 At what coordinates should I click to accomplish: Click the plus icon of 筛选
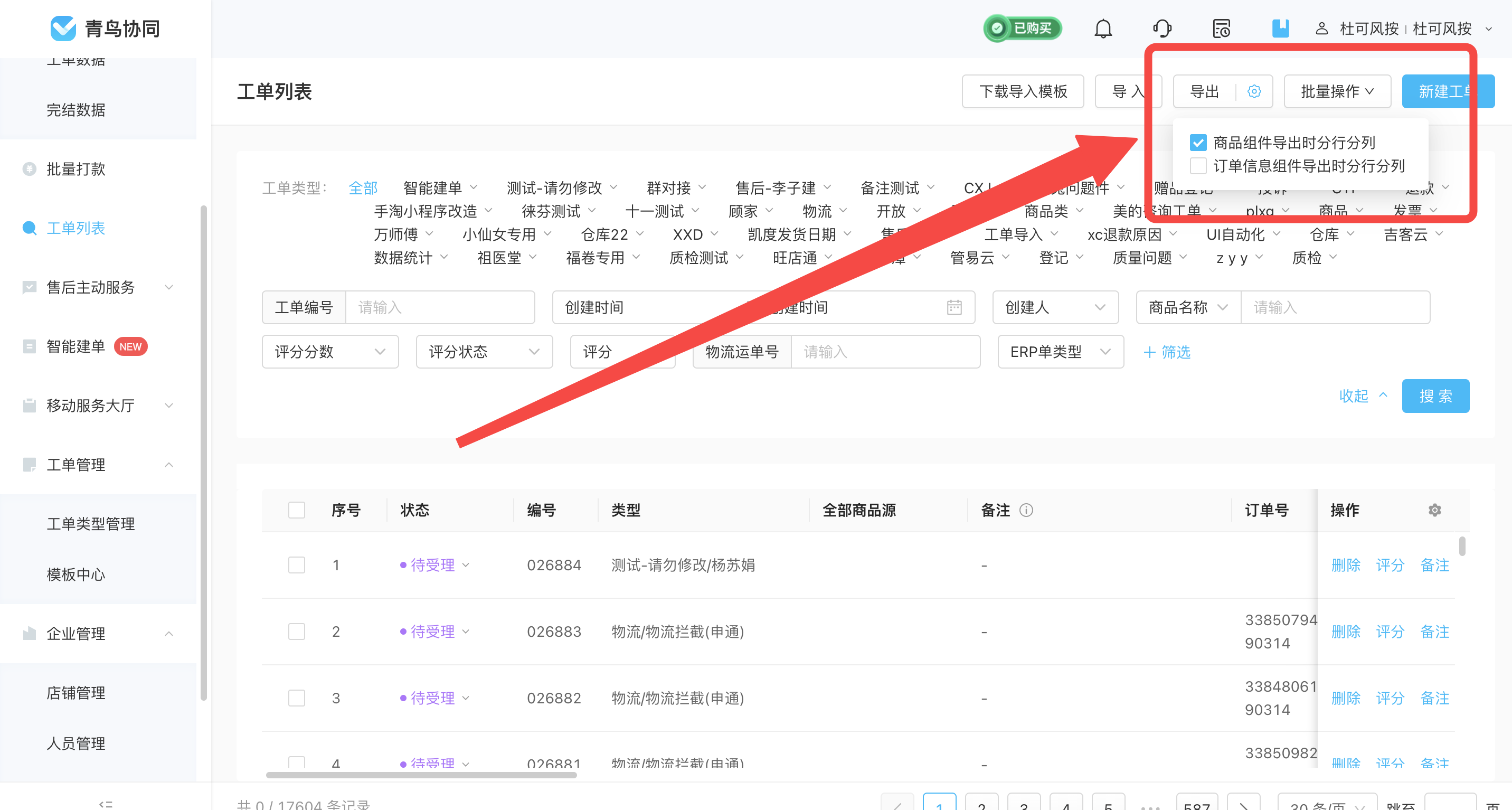pyautogui.click(x=1150, y=352)
